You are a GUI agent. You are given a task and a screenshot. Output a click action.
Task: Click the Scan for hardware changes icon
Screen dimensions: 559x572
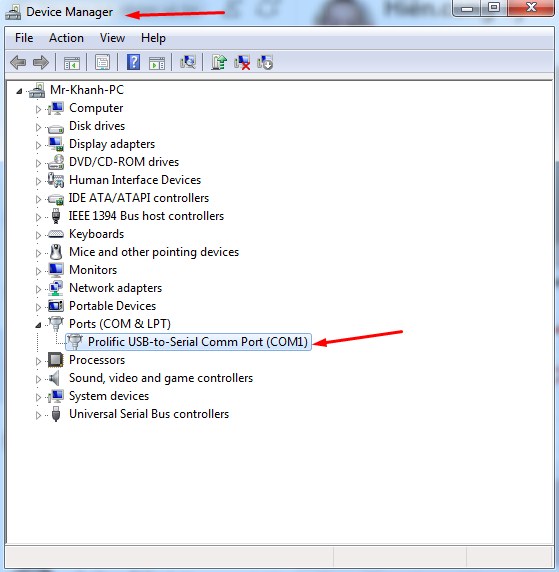tap(188, 62)
